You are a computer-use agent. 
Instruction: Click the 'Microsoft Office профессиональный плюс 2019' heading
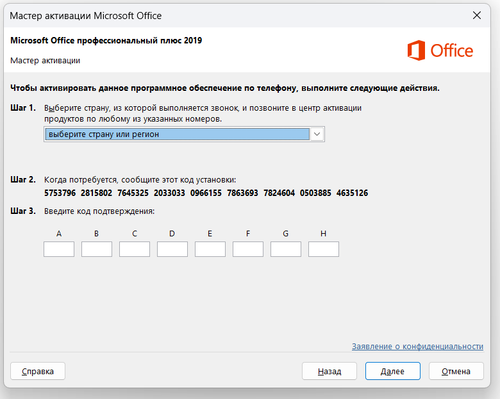[x=106, y=41]
